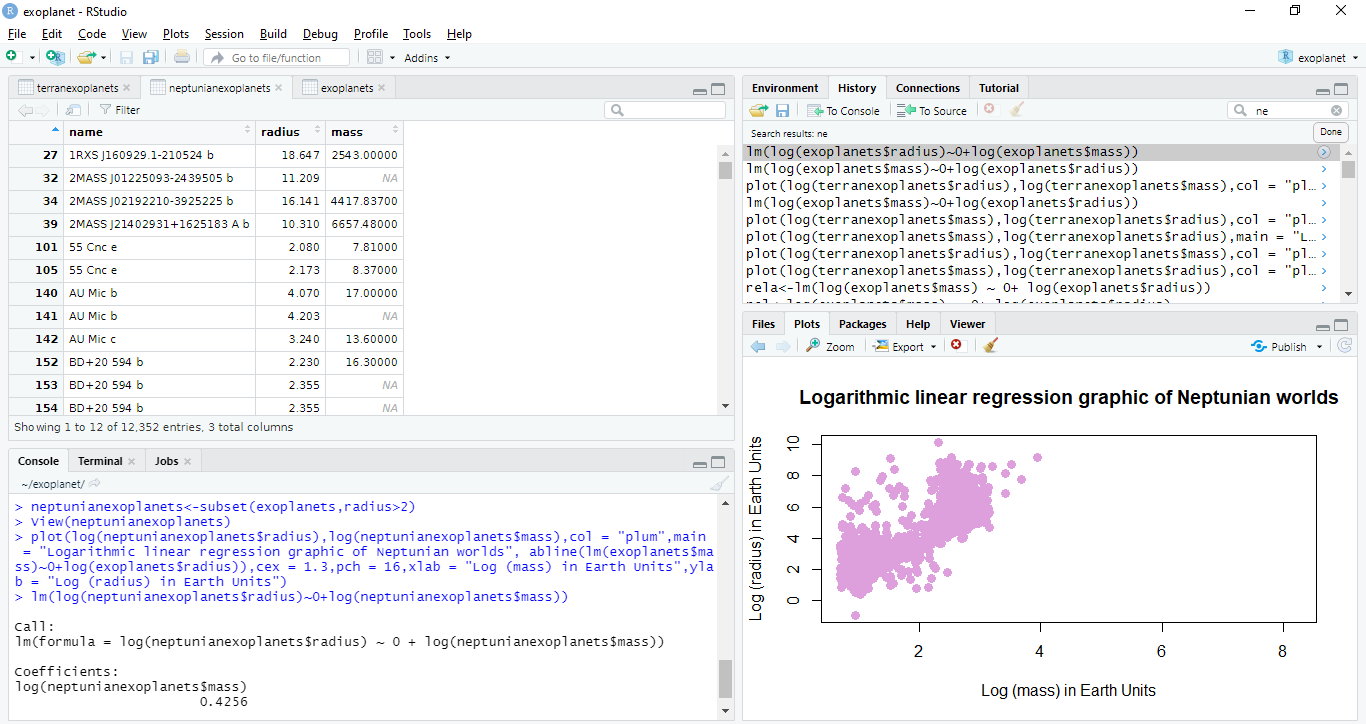Click the save history floppy disk icon
Image resolution: width=1366 pixels, height=724 pixels.
point(782,110)
